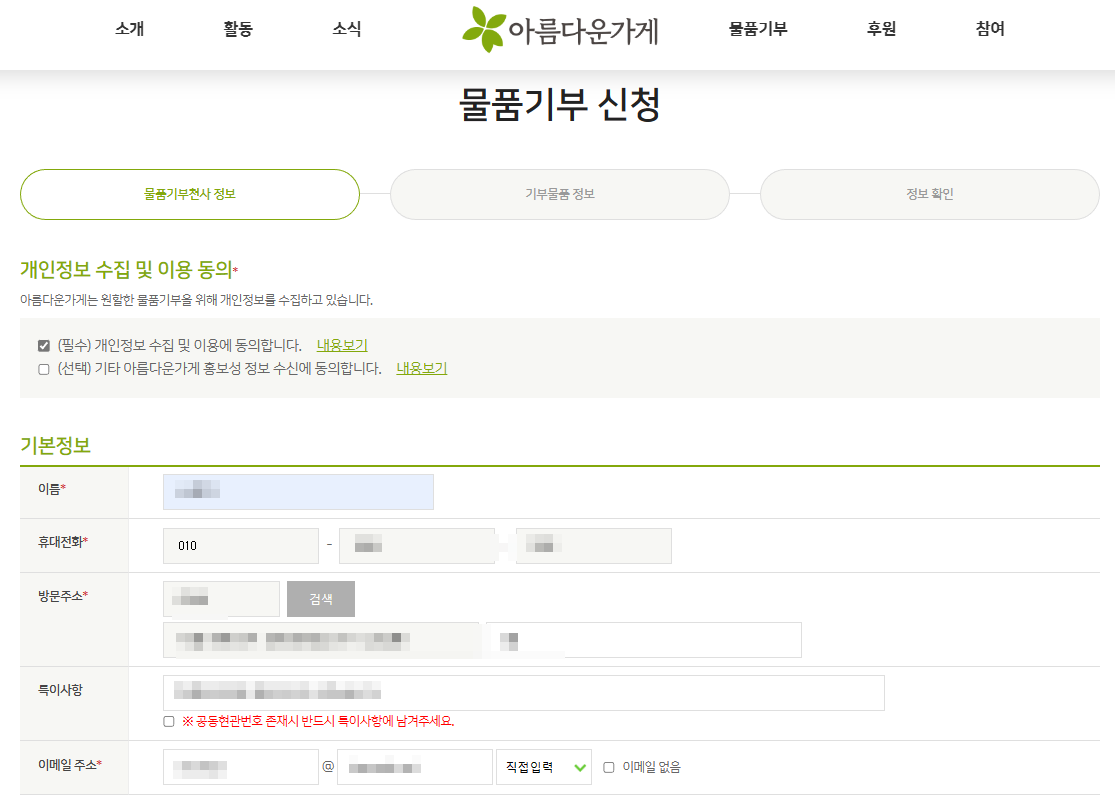Click the main address field

pyautogui.click(x=321, y=640)
